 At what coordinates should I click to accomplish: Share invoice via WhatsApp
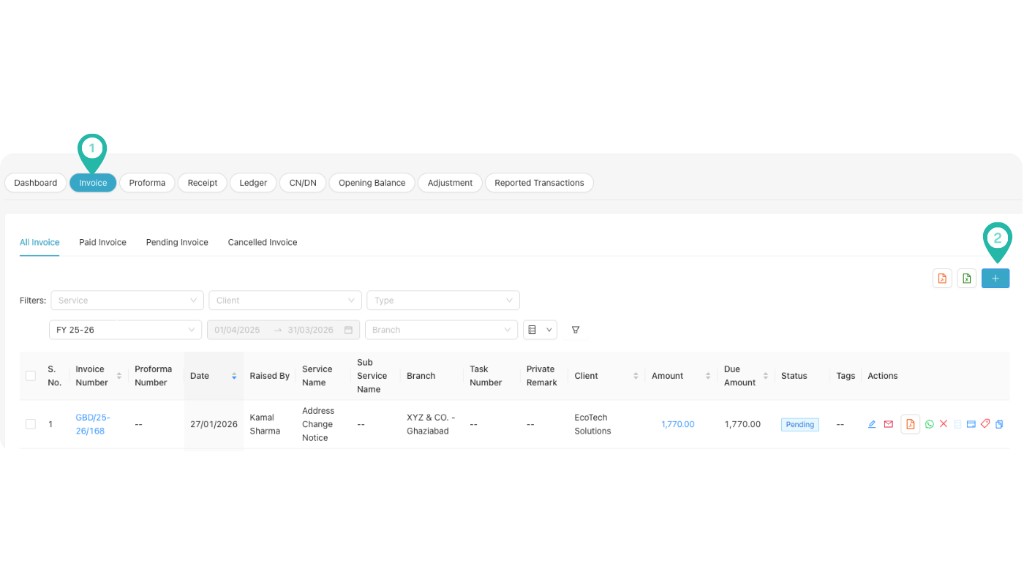pos(929,423)
